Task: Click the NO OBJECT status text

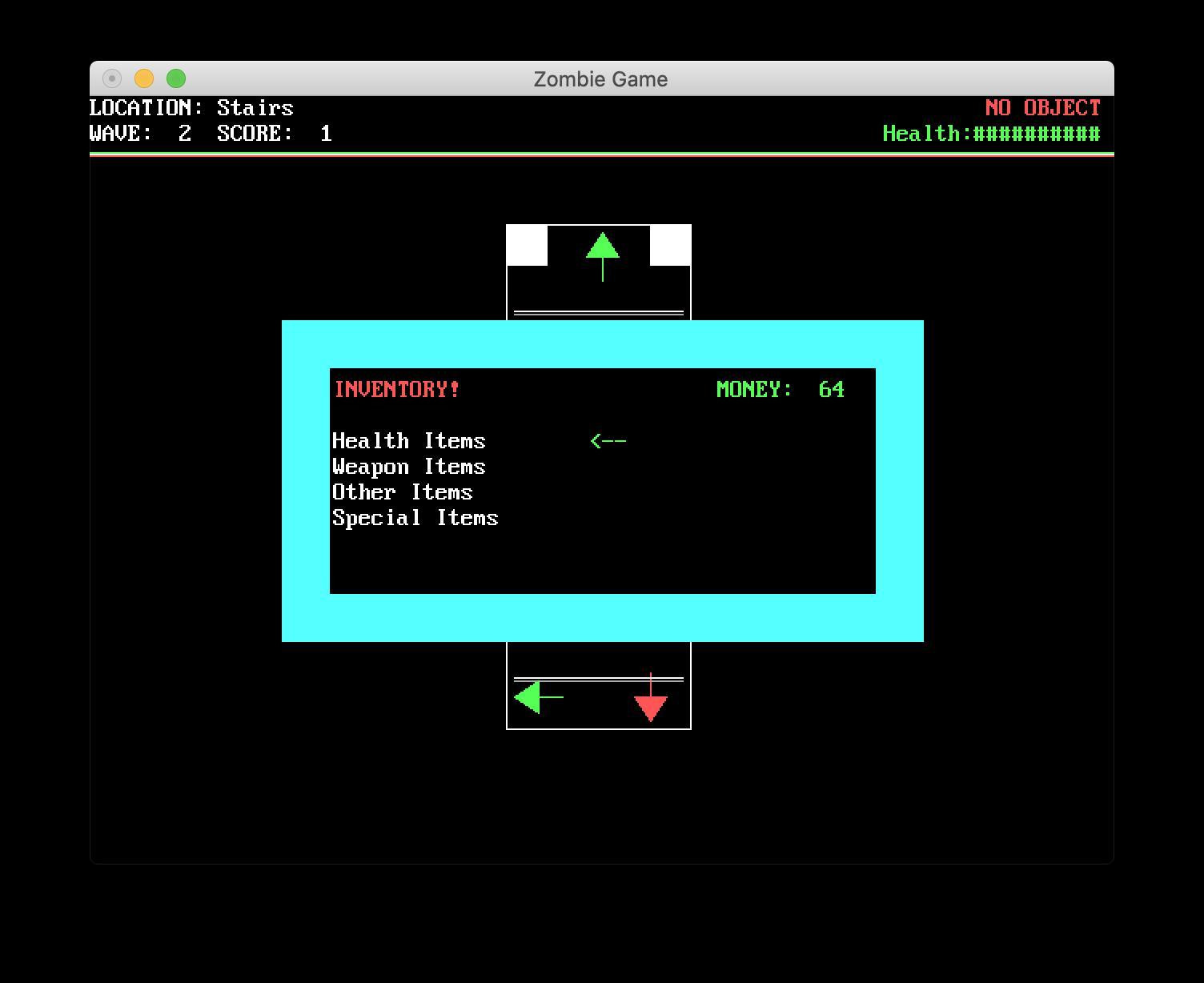Action: tap(1043, 108)
